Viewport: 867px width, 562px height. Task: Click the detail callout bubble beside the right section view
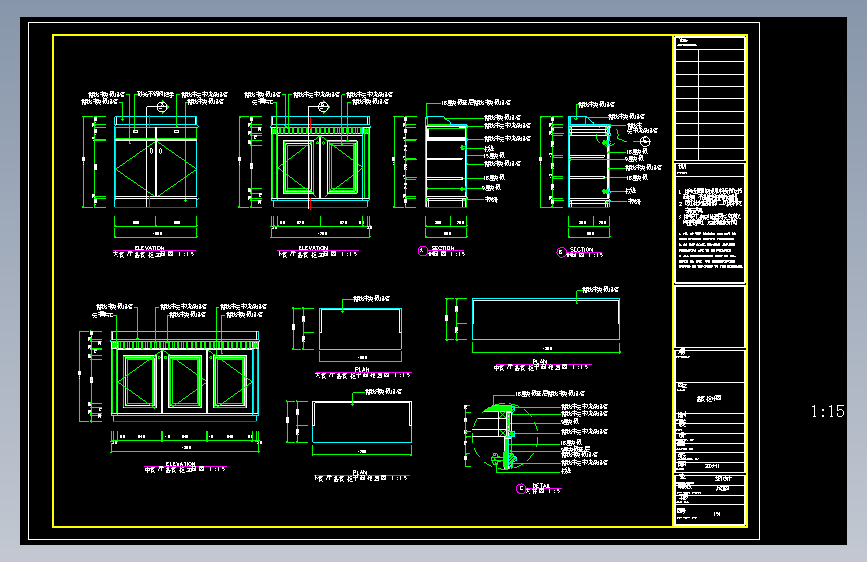(645, 142)
